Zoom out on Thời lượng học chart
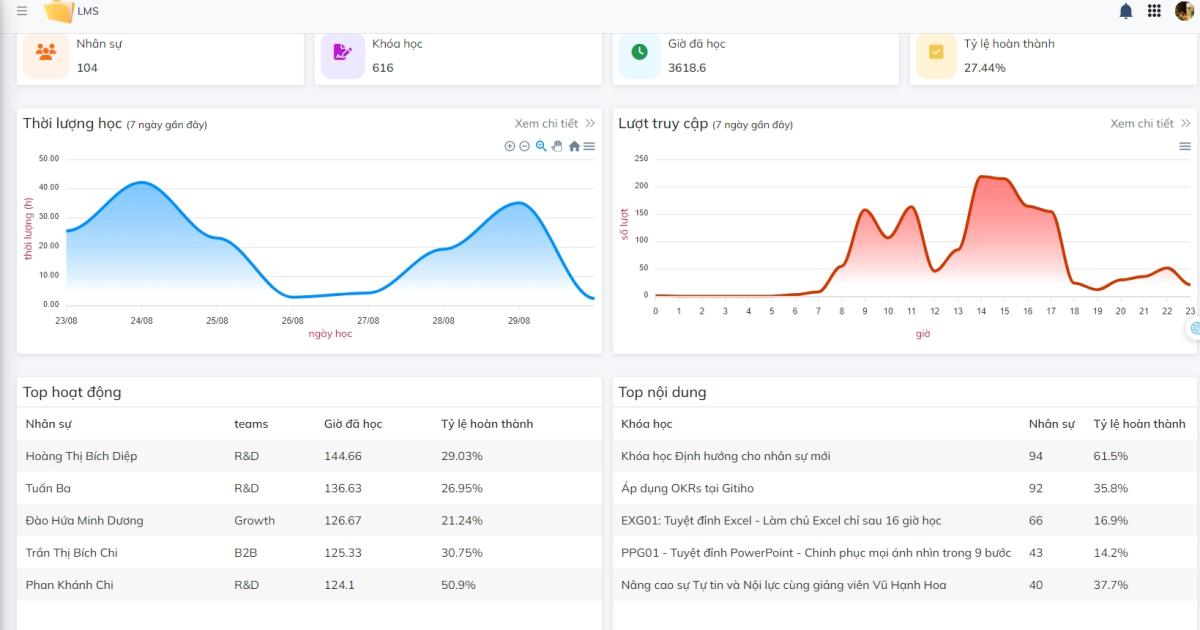 [x=525, y=146]
